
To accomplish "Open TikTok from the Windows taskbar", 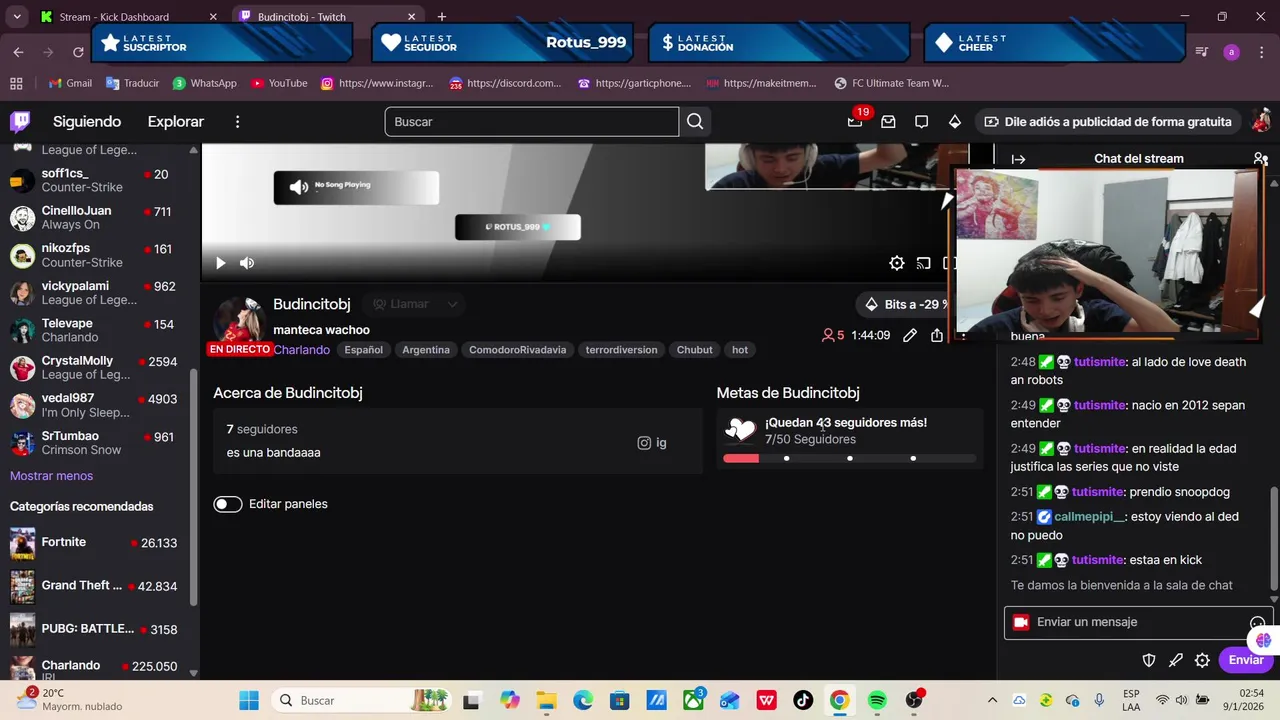I will pos(803,700).
